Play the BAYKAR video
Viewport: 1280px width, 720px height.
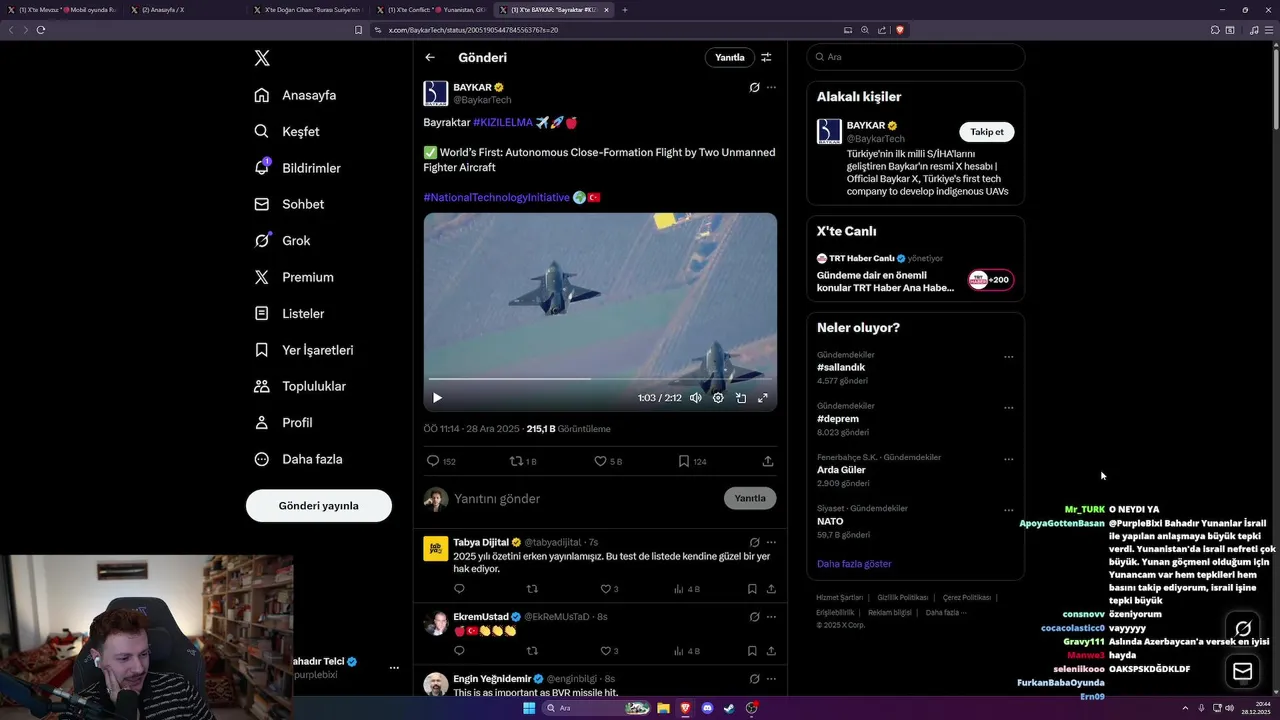point(437,397)
